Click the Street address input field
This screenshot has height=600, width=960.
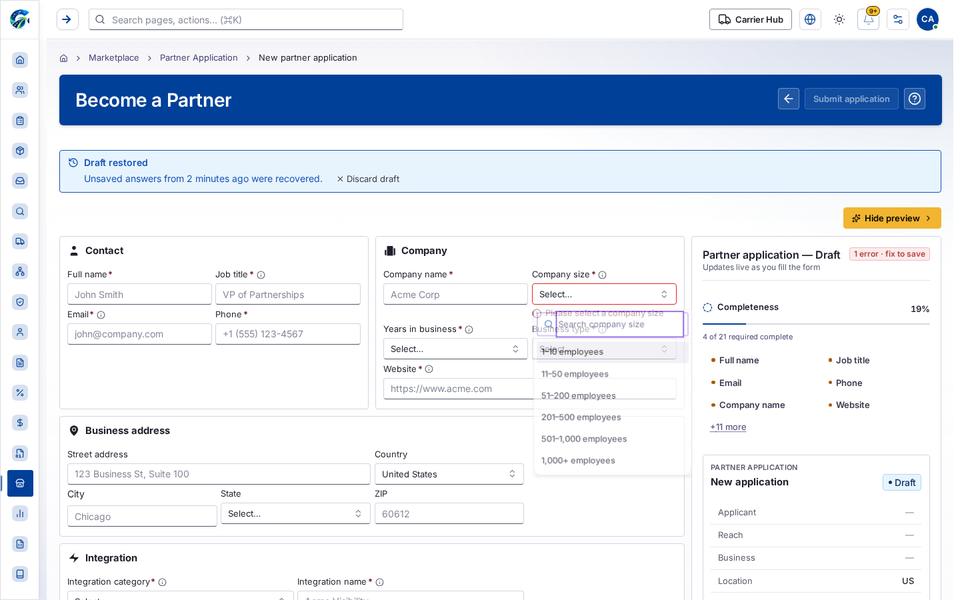[219, 474]
